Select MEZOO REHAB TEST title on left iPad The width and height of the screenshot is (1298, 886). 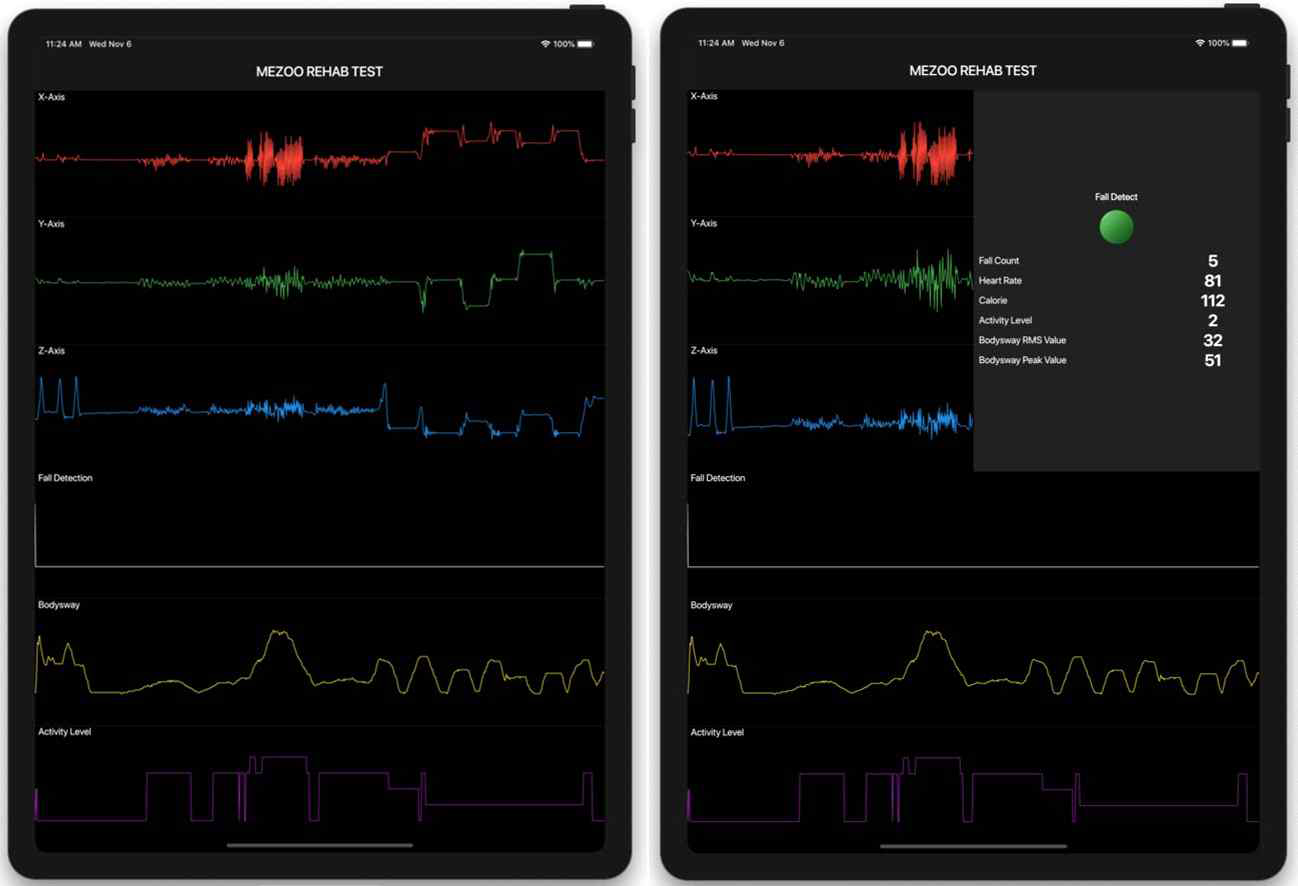(x=320, y=71)
